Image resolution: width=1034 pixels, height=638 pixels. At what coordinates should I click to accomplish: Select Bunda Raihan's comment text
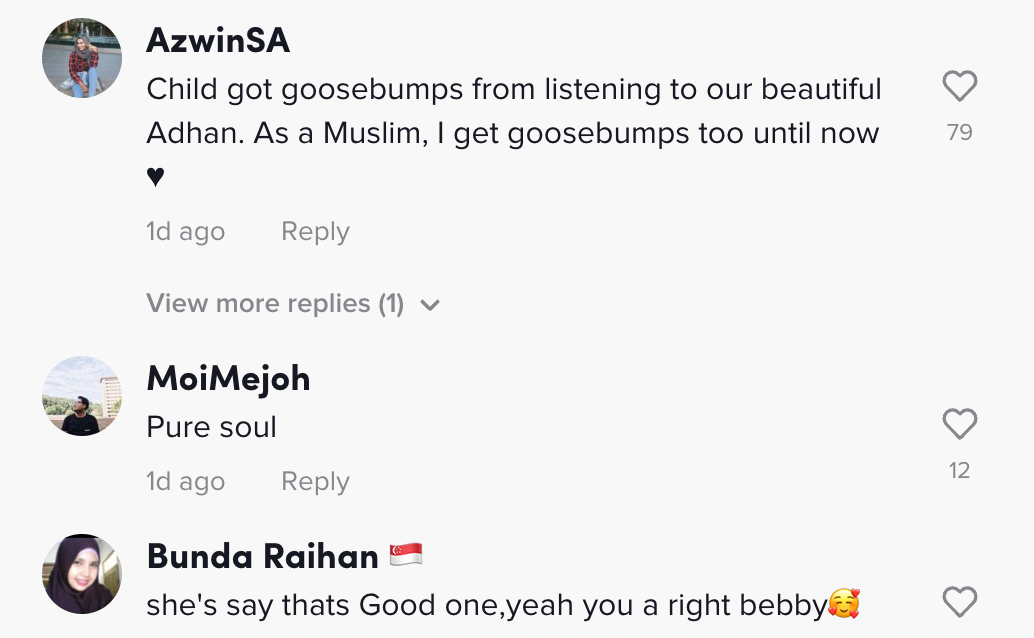487,605
